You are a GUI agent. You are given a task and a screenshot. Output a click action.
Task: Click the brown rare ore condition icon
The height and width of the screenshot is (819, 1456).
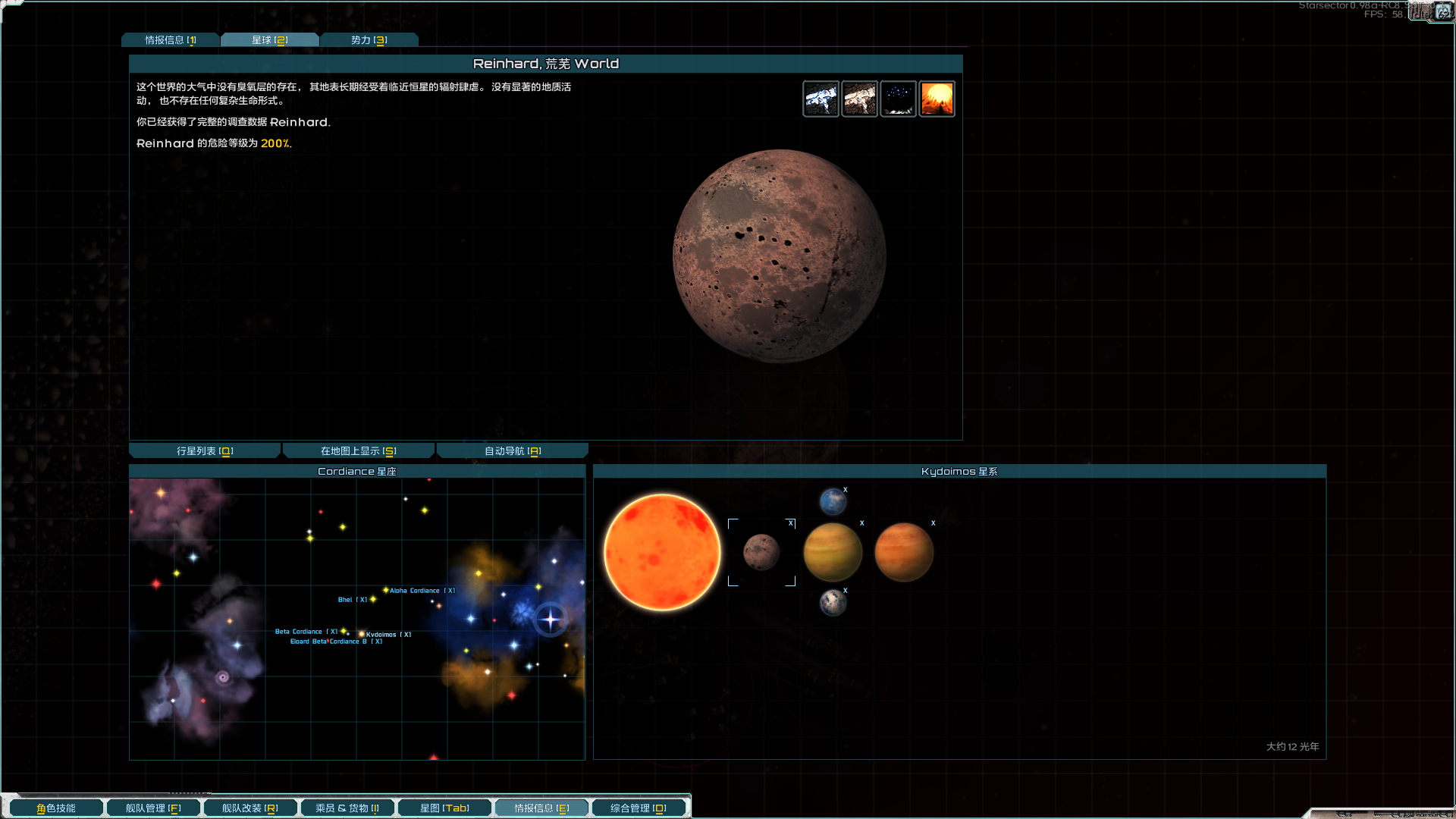pyautogui.click(x=859, y=99)
